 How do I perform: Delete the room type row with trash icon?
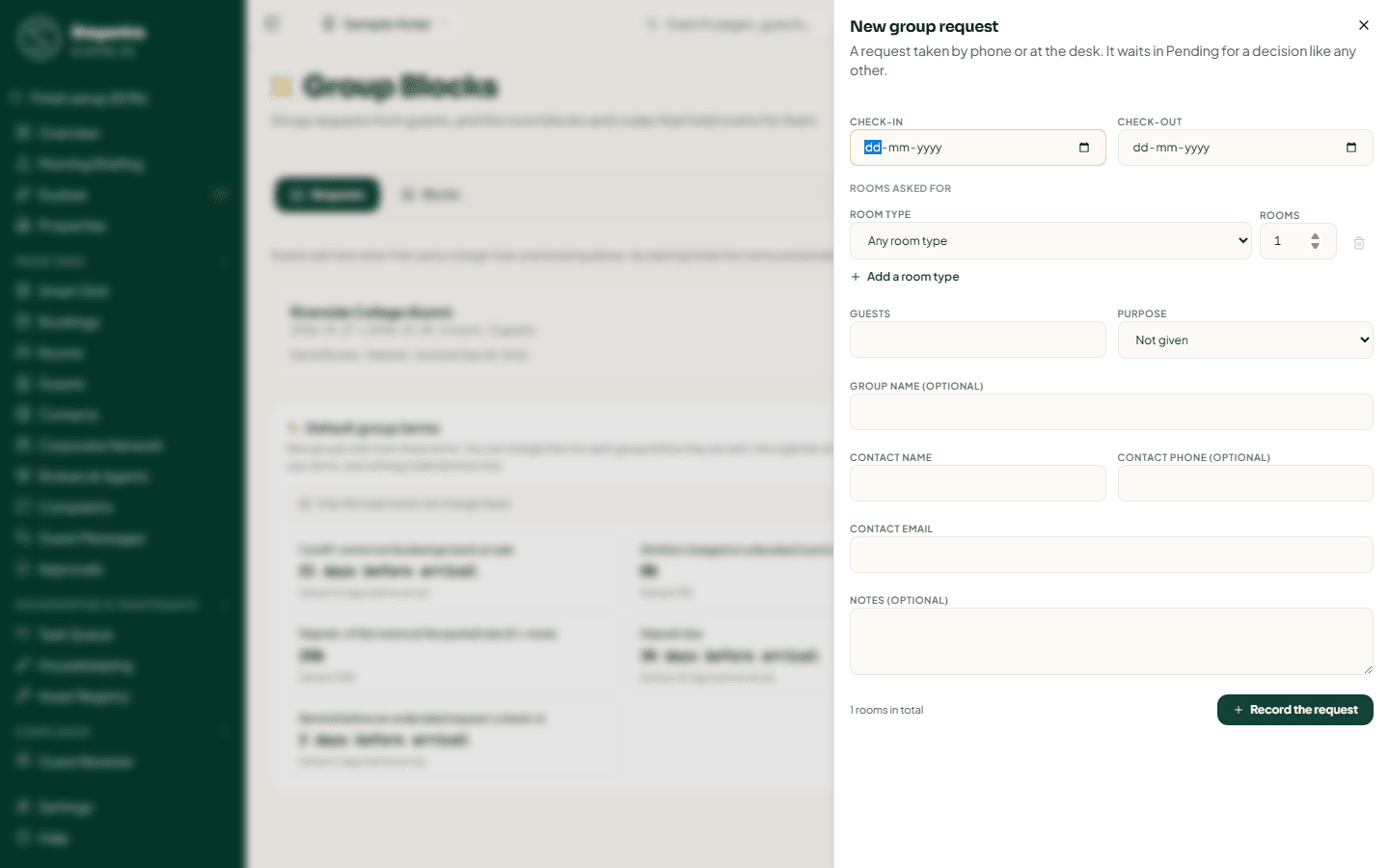click(1359, 243)
